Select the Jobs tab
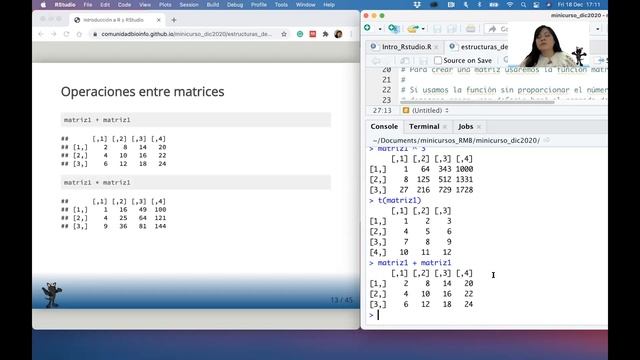The height and width of the screenshot is (360, 640). pos(466,127)
